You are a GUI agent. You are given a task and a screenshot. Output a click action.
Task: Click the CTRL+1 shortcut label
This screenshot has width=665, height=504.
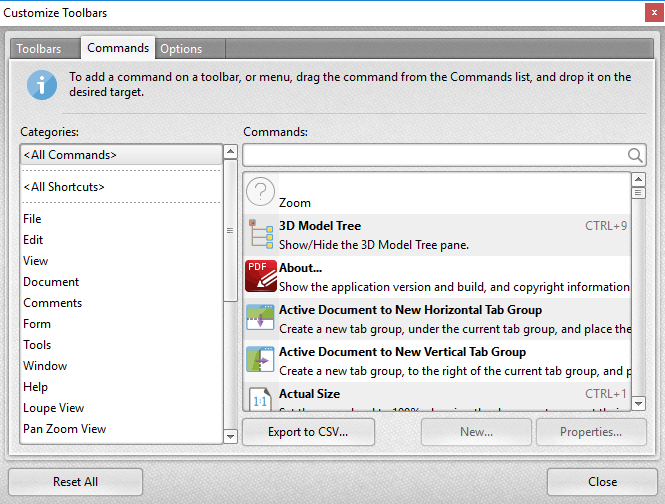pos(606,394)
